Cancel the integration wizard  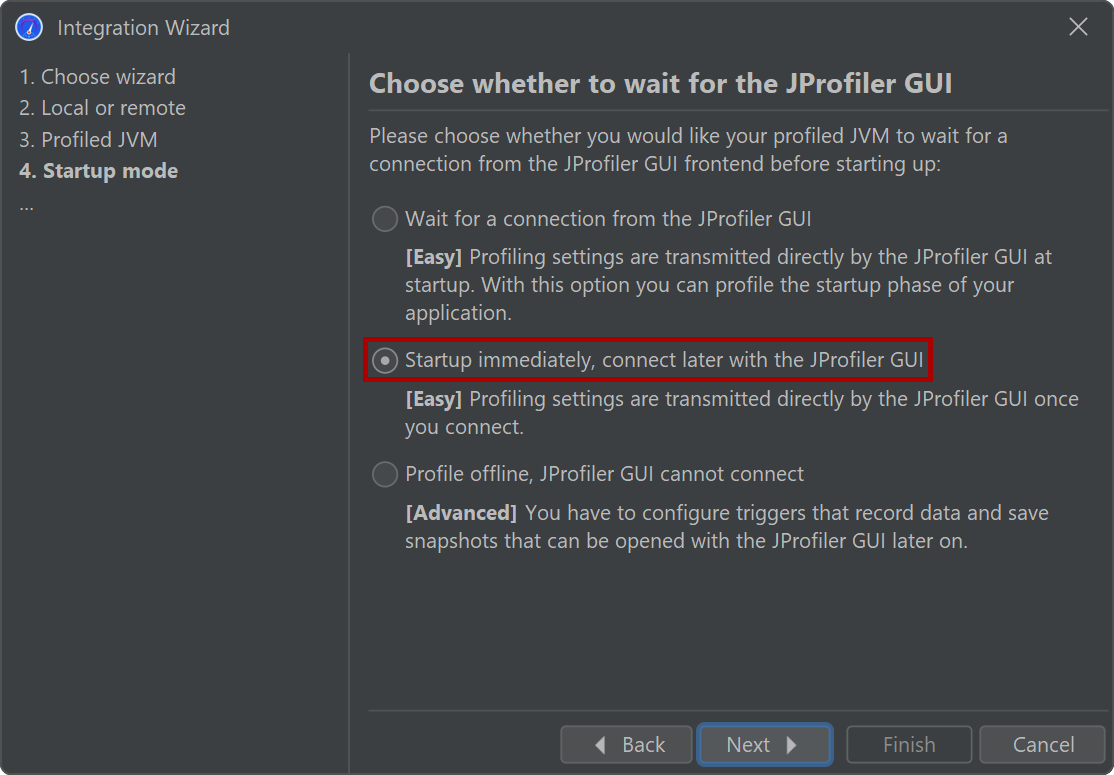click(x=1043, y=745)
